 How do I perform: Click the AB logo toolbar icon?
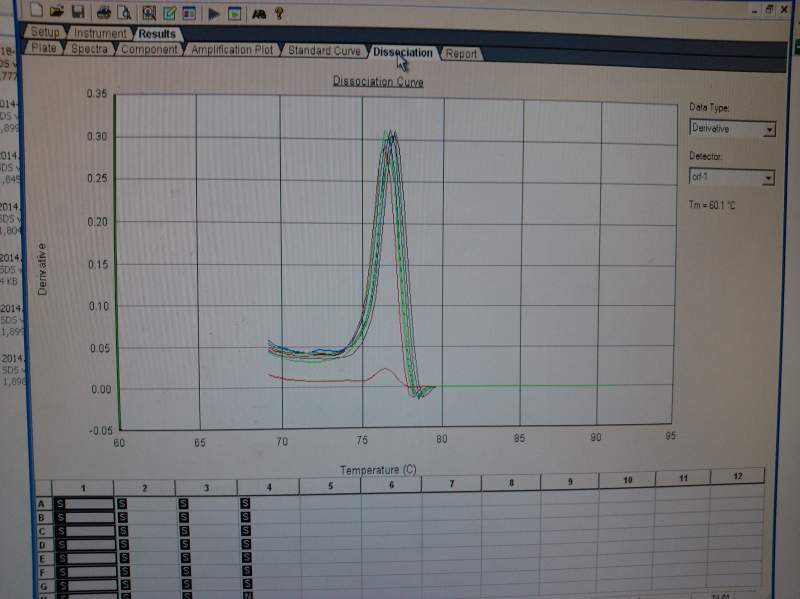[259, 14]
